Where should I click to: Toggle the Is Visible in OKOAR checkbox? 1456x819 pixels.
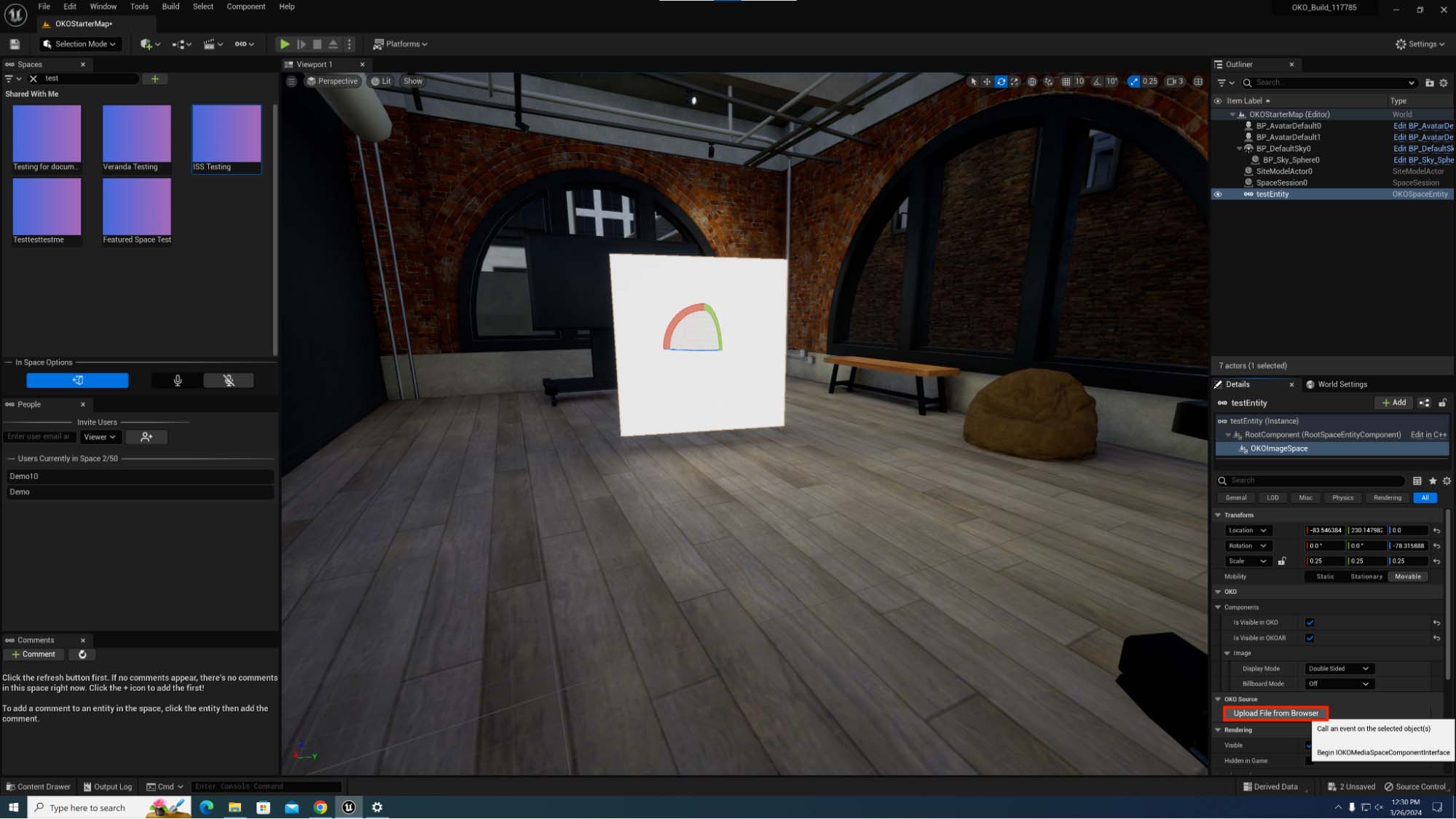click(x=1310, y=638)
